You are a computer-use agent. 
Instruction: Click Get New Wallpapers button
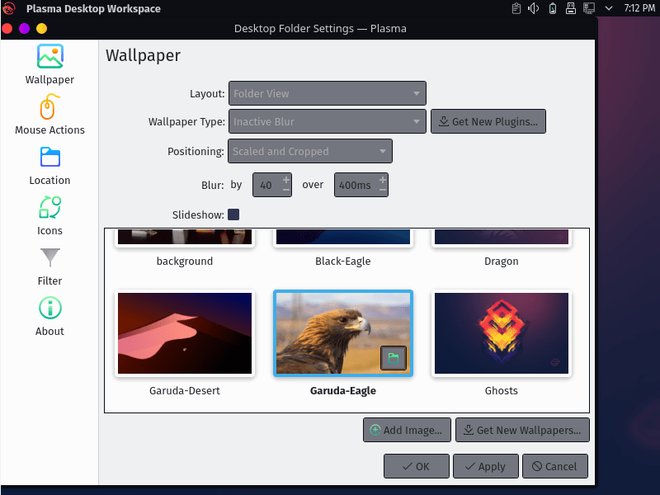pyautogui.click(x=522, y=430)
